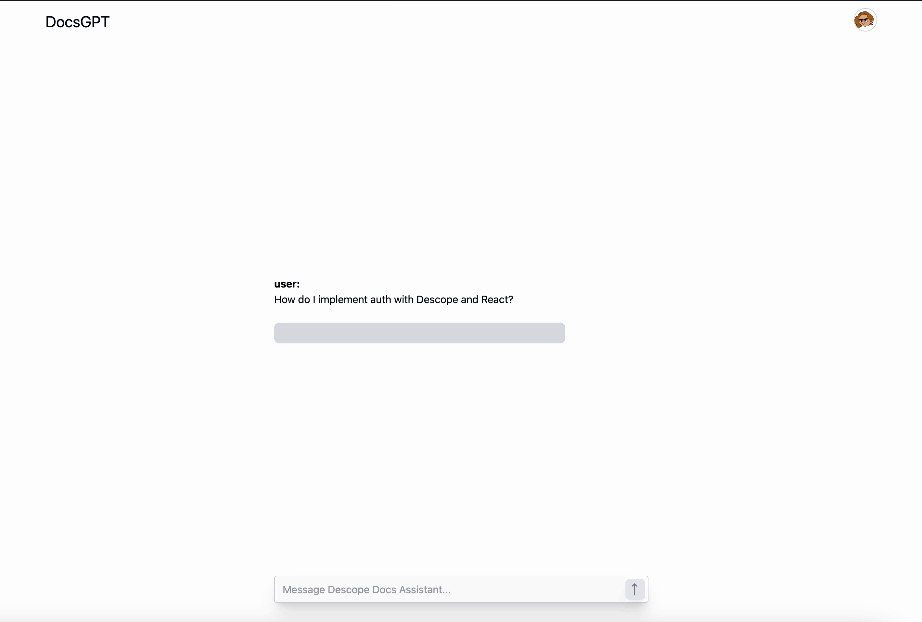Screen dimensions: 922x622
Task: Select the monkey avatar in the header
Action: coord(864,20)
